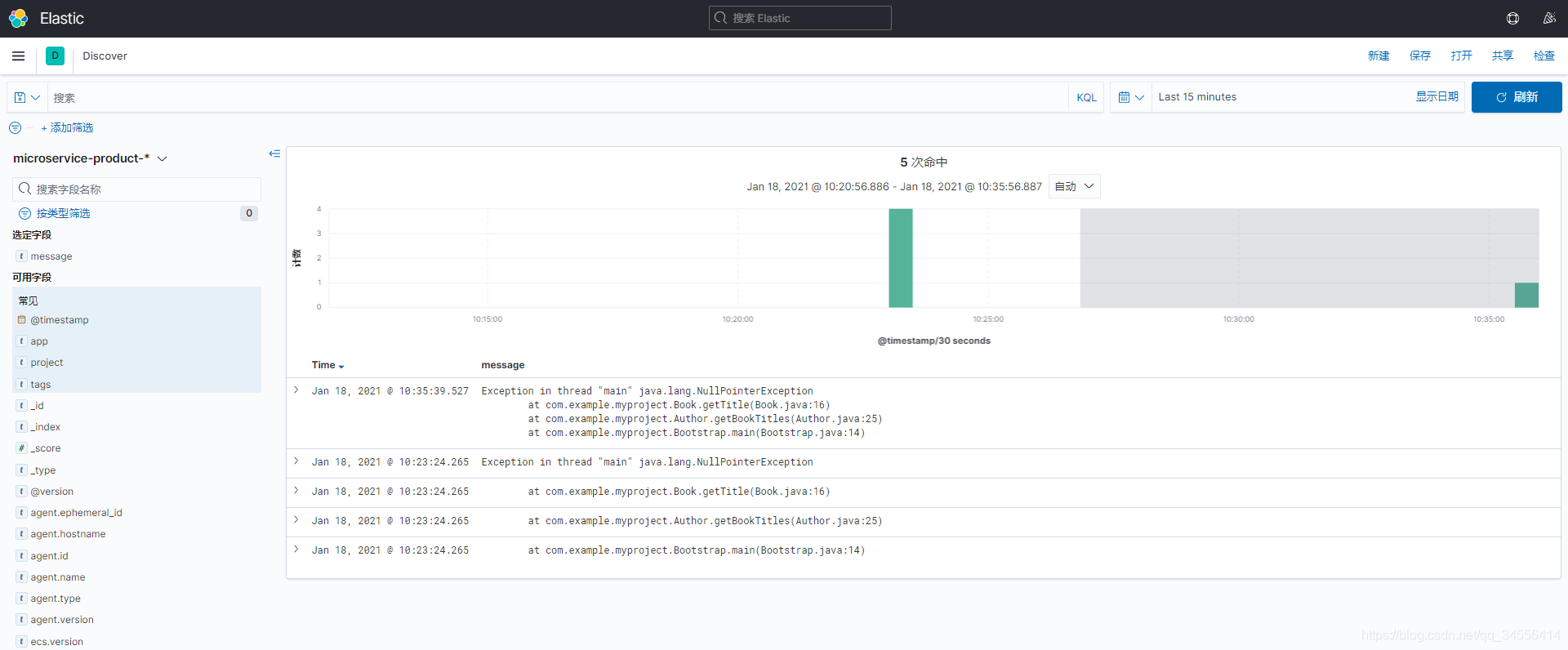This screenshot has height=650, width=1568.
Task: Click the agent.name field type icon
Action: [22, 577]
